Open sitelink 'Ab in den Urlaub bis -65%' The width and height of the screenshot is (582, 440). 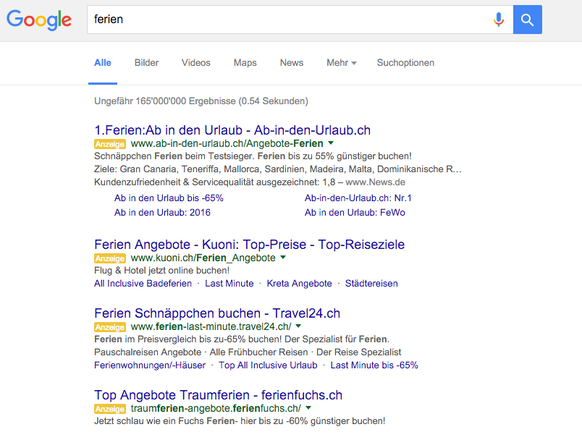click(169, 198)
